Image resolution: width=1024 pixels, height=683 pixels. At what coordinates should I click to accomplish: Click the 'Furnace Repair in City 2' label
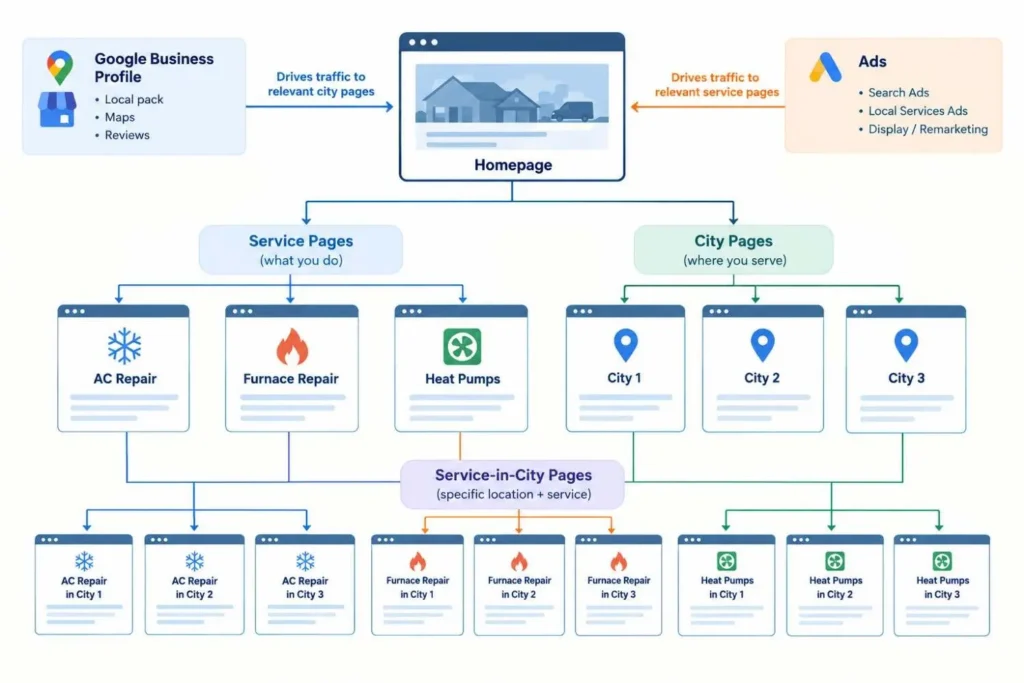519,587
